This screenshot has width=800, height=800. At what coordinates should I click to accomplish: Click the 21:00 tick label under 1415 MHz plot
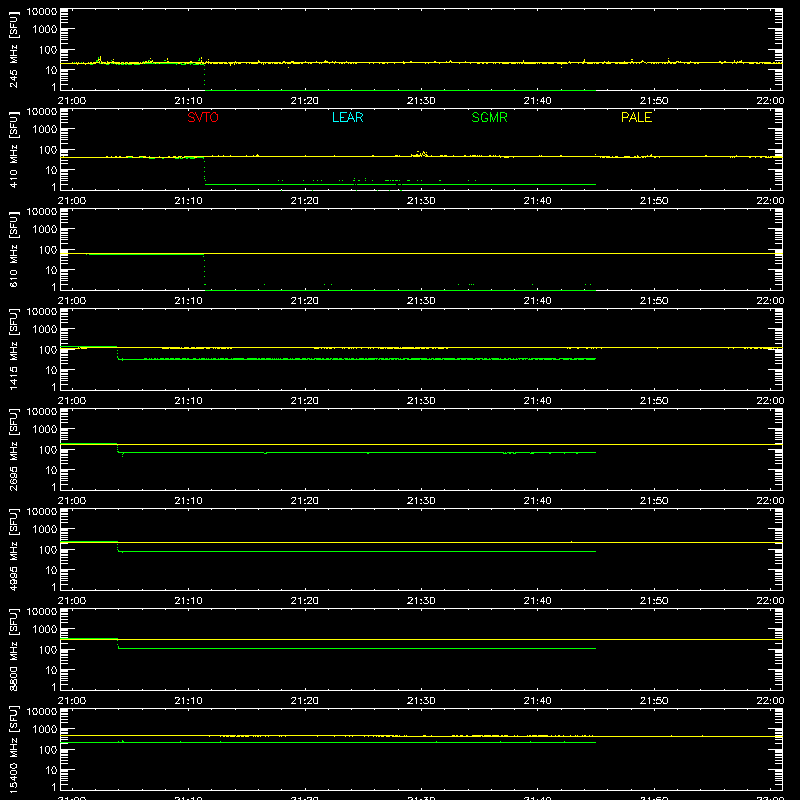(x=72, y=401)
